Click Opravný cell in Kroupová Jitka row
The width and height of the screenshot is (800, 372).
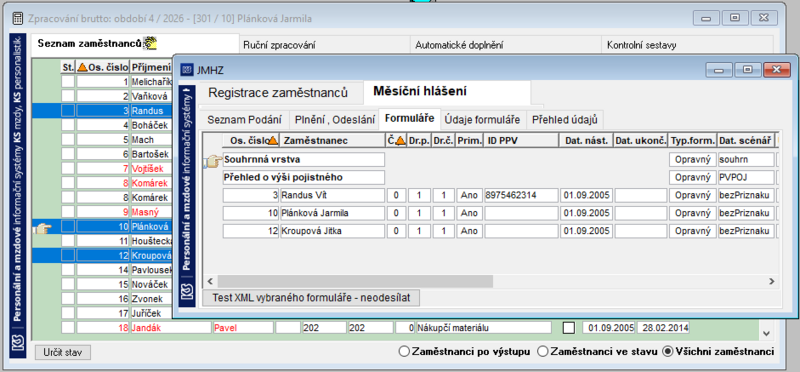(x=692, y=231)
